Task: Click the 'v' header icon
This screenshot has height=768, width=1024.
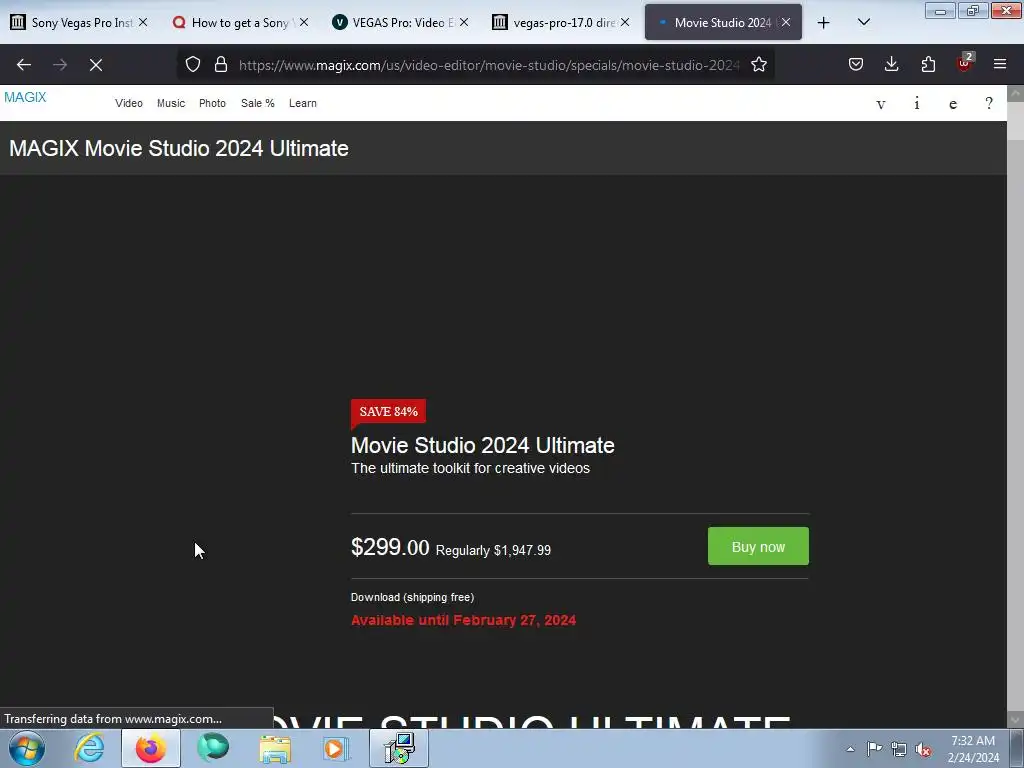Action: coord(880,104)
